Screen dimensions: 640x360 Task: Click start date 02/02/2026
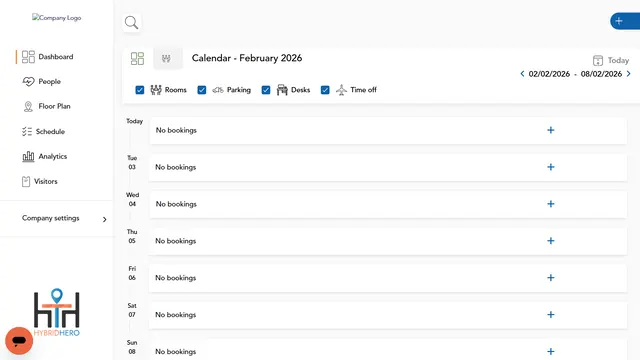pyautogui.click(x=549, y=74)
